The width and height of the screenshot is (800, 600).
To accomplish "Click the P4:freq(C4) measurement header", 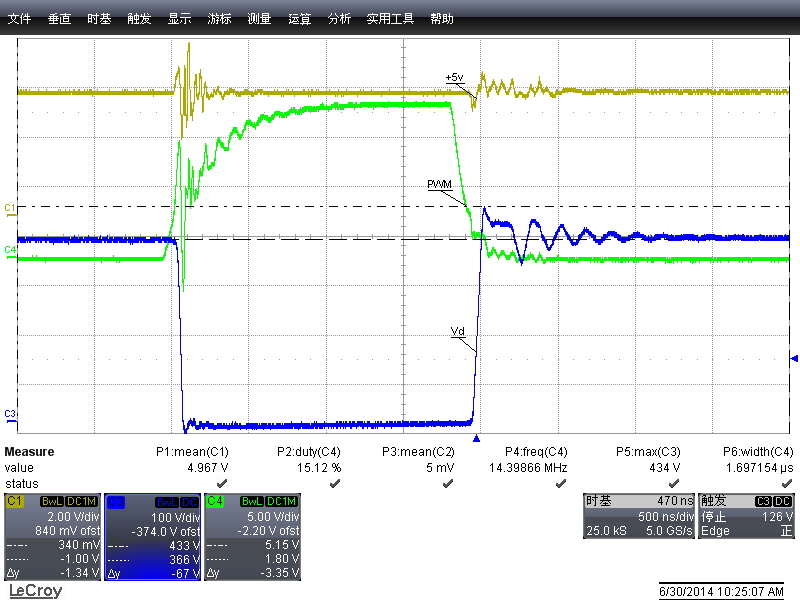I will 536,452.
